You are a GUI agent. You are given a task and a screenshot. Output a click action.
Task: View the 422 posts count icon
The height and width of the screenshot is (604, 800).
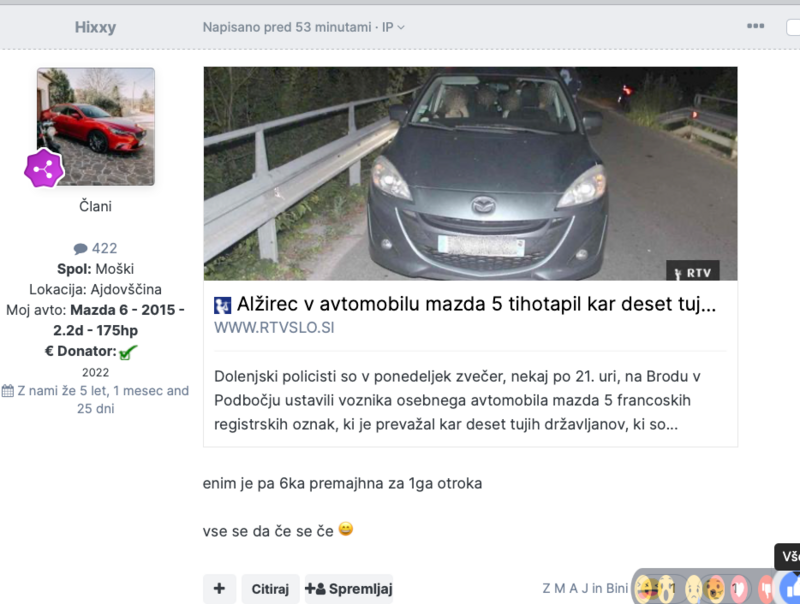pyautogui.click(x=81, y=248)
